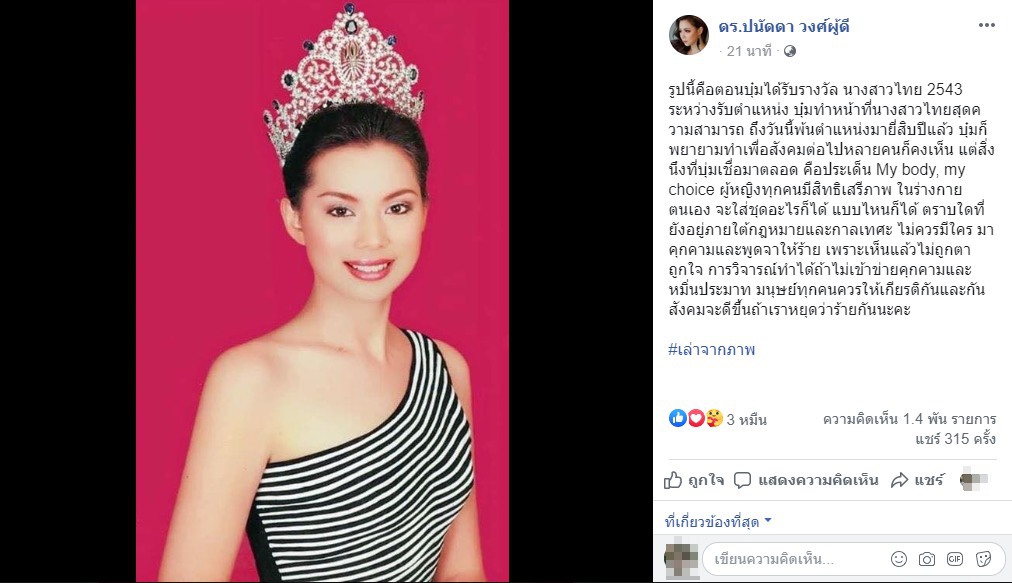Image resolution: width=1012 pixels, height=583 pixels.
Task: Open the sticker picker icon
Action: [x=984, y=559]
